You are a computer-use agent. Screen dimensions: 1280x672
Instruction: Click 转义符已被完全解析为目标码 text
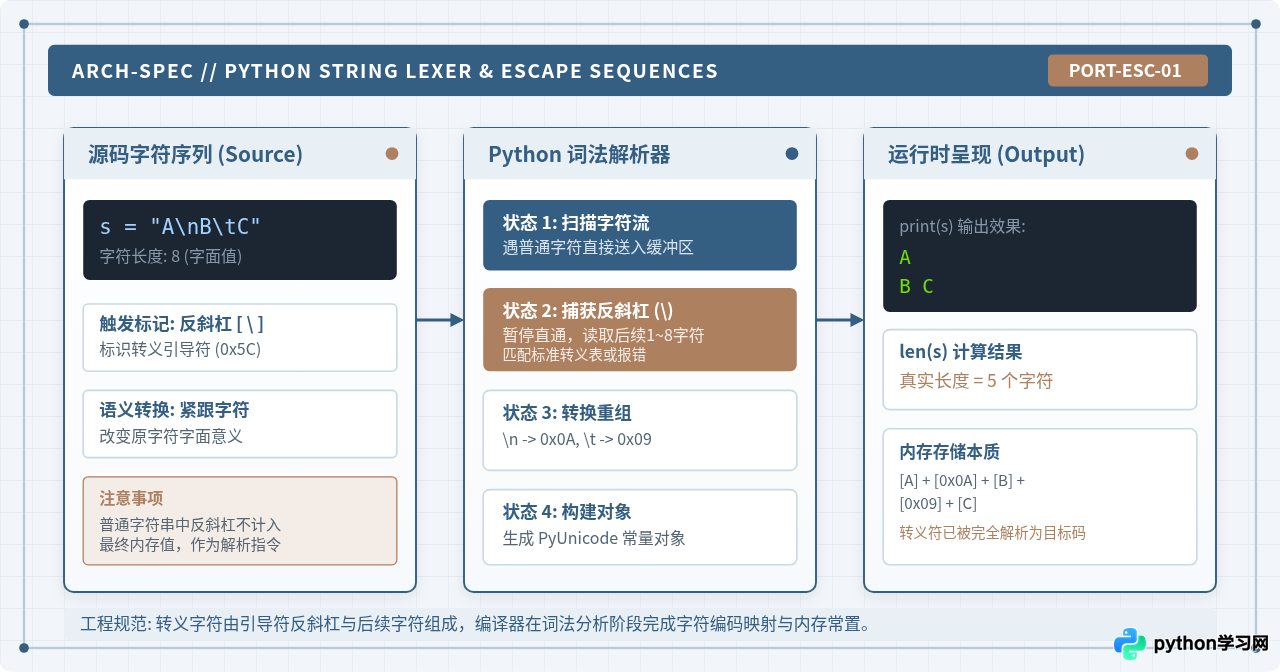tap(992, 532)
